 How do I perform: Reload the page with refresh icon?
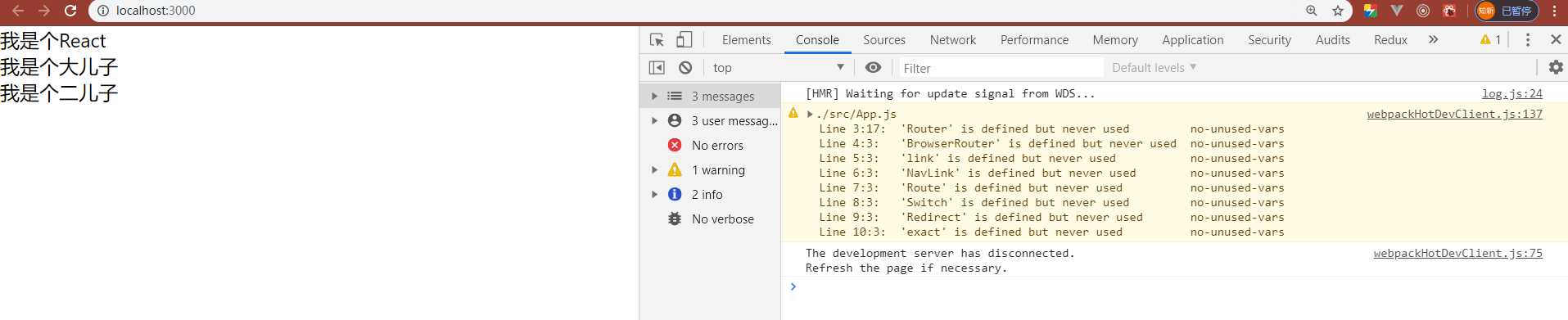click(70, 11)
